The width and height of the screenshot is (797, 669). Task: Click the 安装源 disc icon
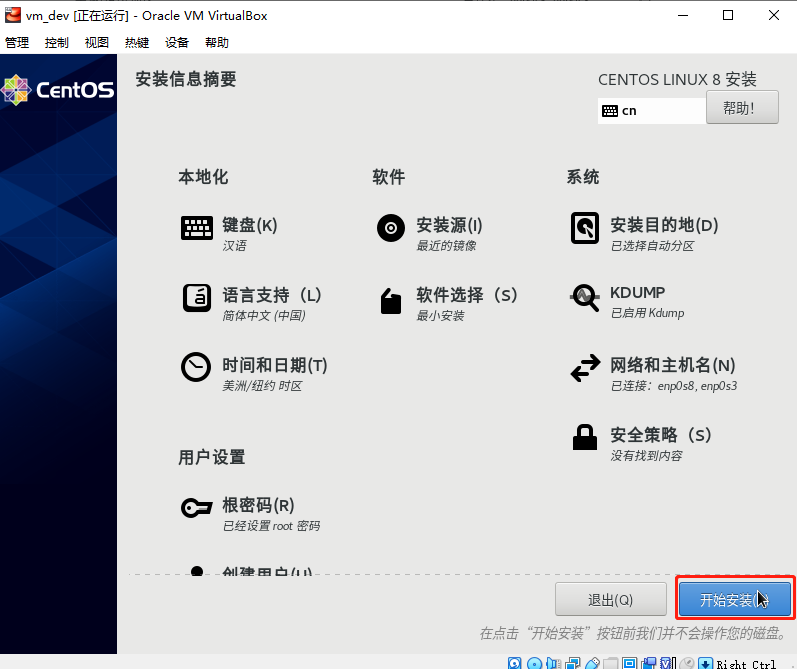click(391, 228)
